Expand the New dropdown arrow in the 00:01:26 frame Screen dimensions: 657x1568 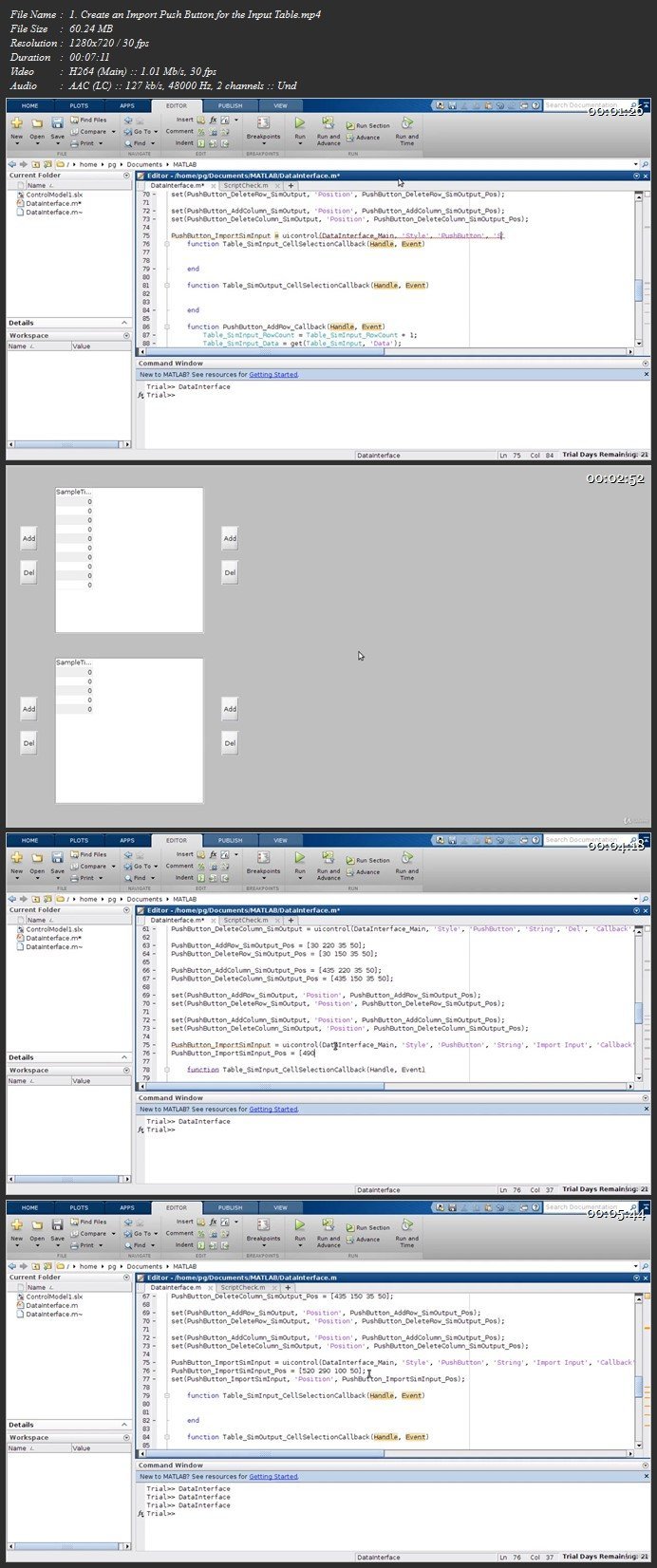pos(16,145)
